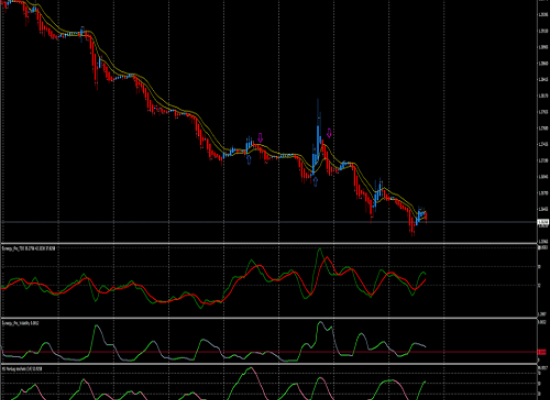This screenshot has height=400, width=550.
Task: Click the red level tag in volatility panel
Action: pyautogui.click(x=542, y=352)
